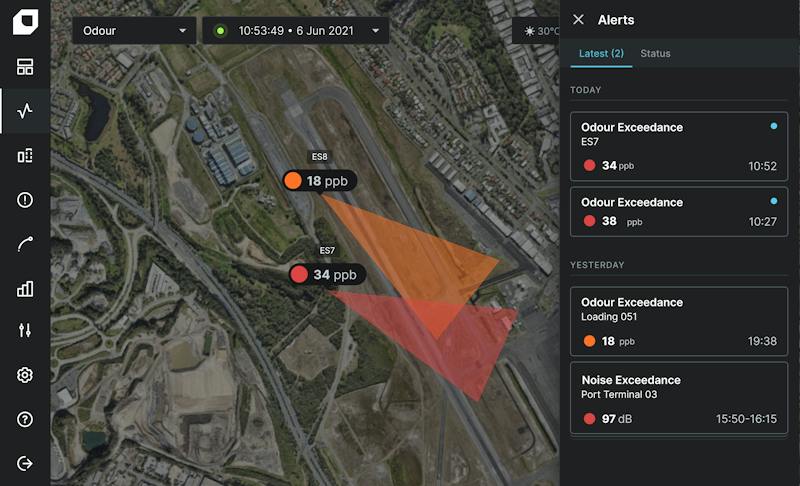Open the help question mark icon
The height and width of the screenshot is (486, 800).
(25, 419)
